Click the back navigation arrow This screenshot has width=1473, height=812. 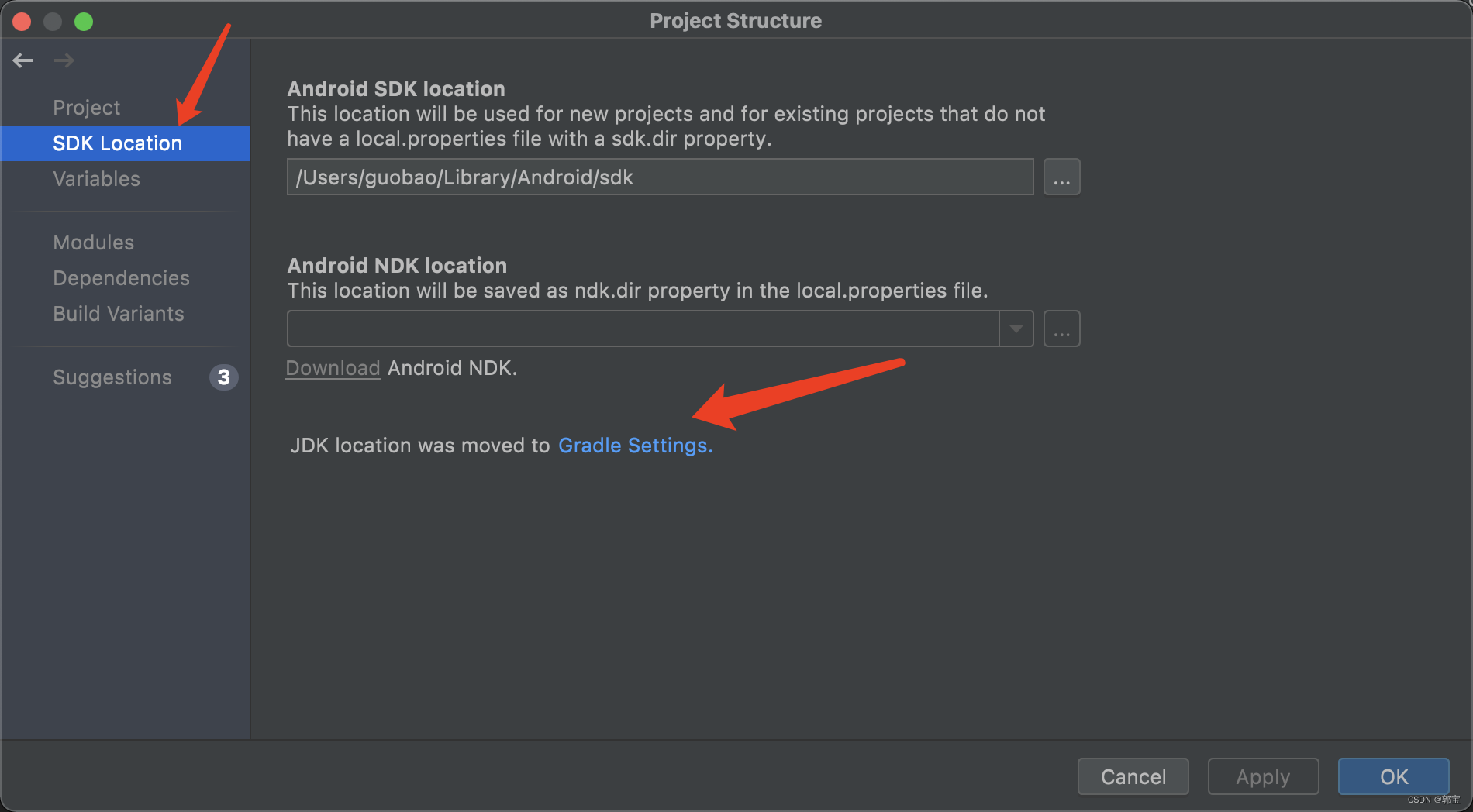point(22,60)
